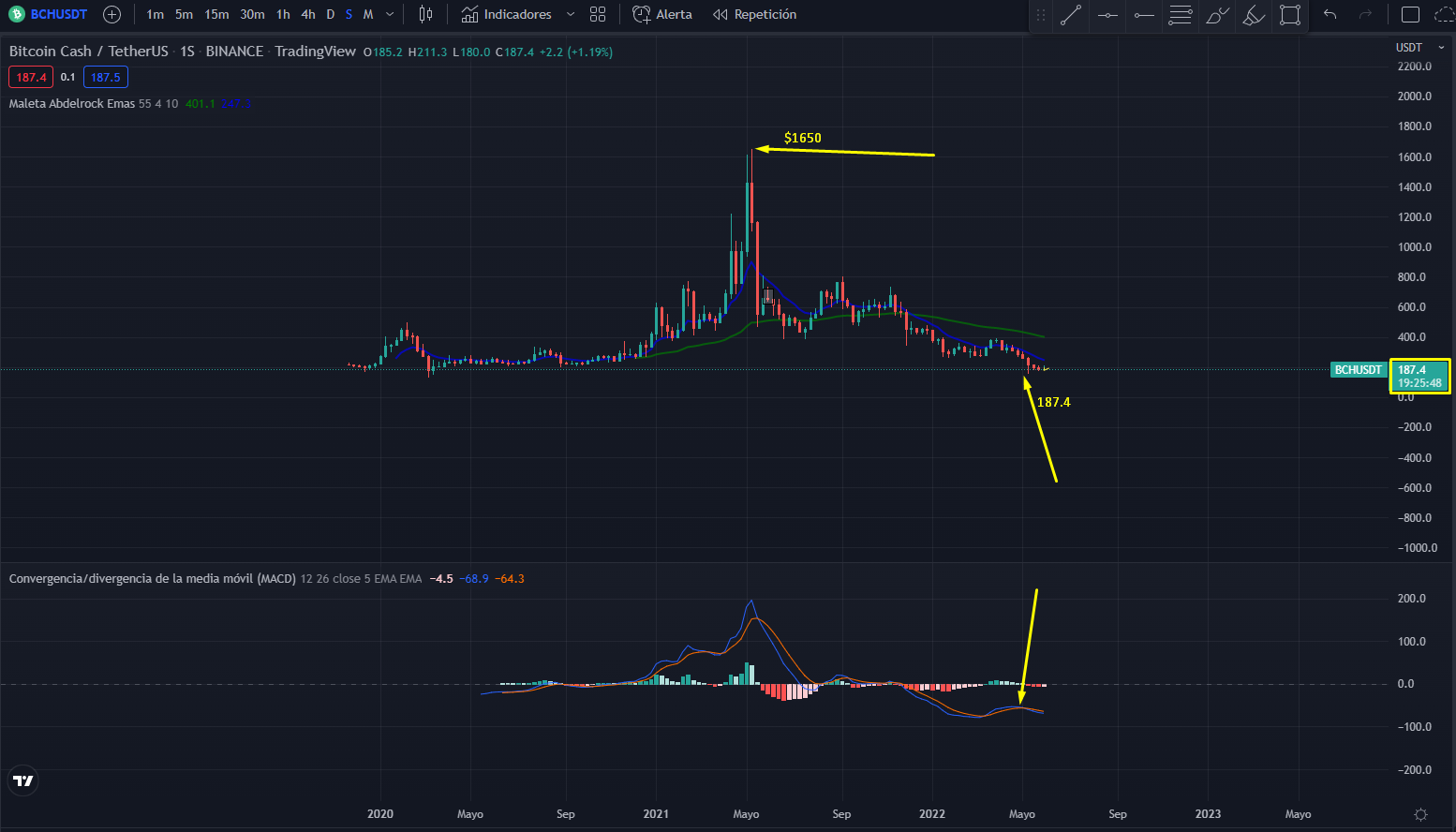Open the USDT currency dropdown
1456x832 pixels.
pyautogui.click(x=1419, y=47)
